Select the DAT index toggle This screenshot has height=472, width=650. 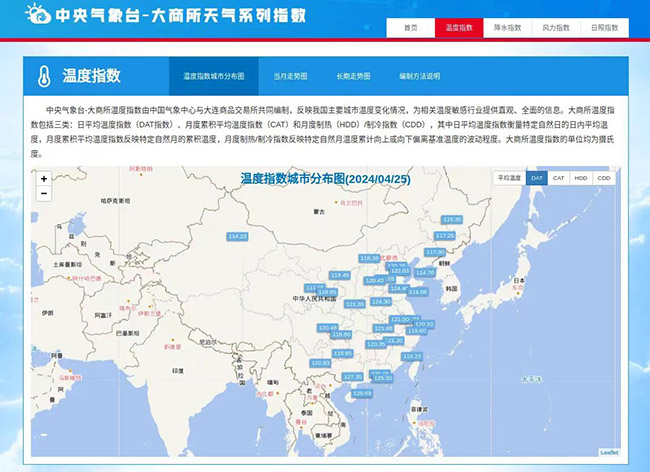click(x=537, y=178)
